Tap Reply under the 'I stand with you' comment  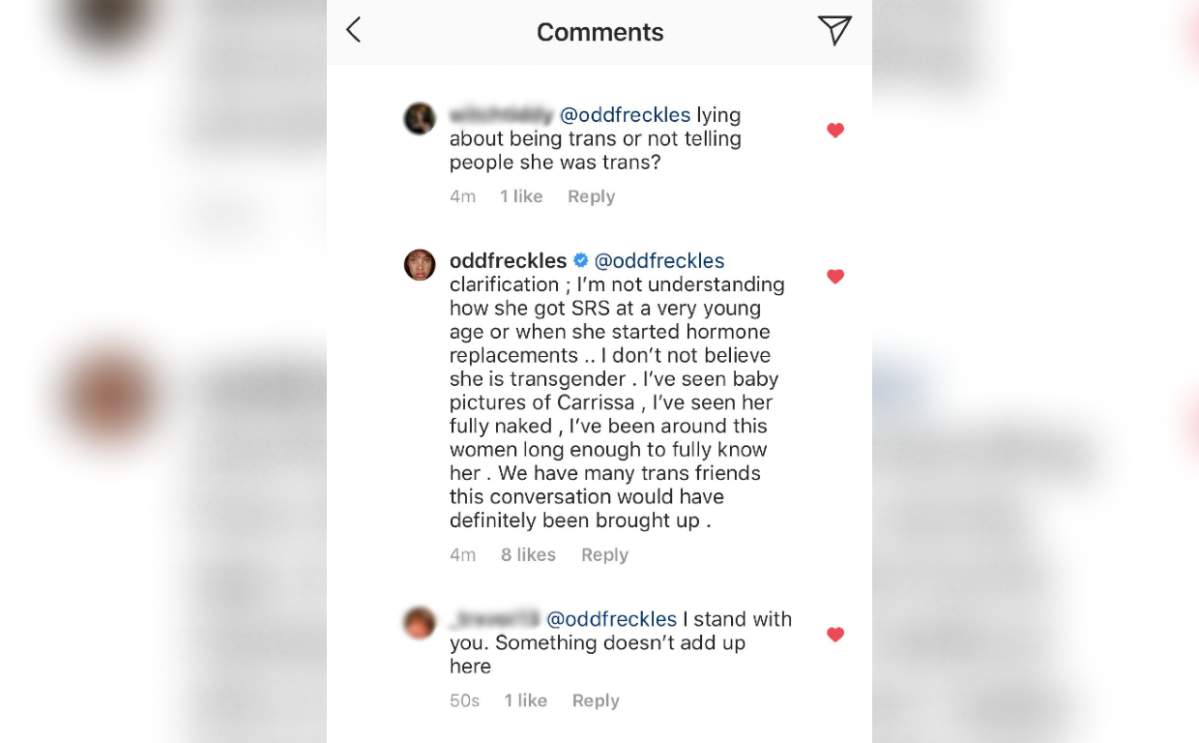(595, 700)
